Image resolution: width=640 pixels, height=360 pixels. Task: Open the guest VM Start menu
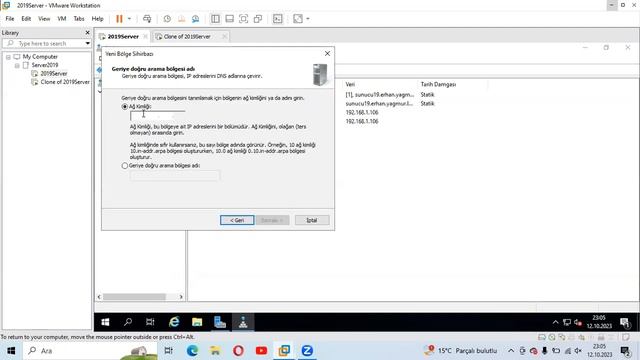pos(105,322)
